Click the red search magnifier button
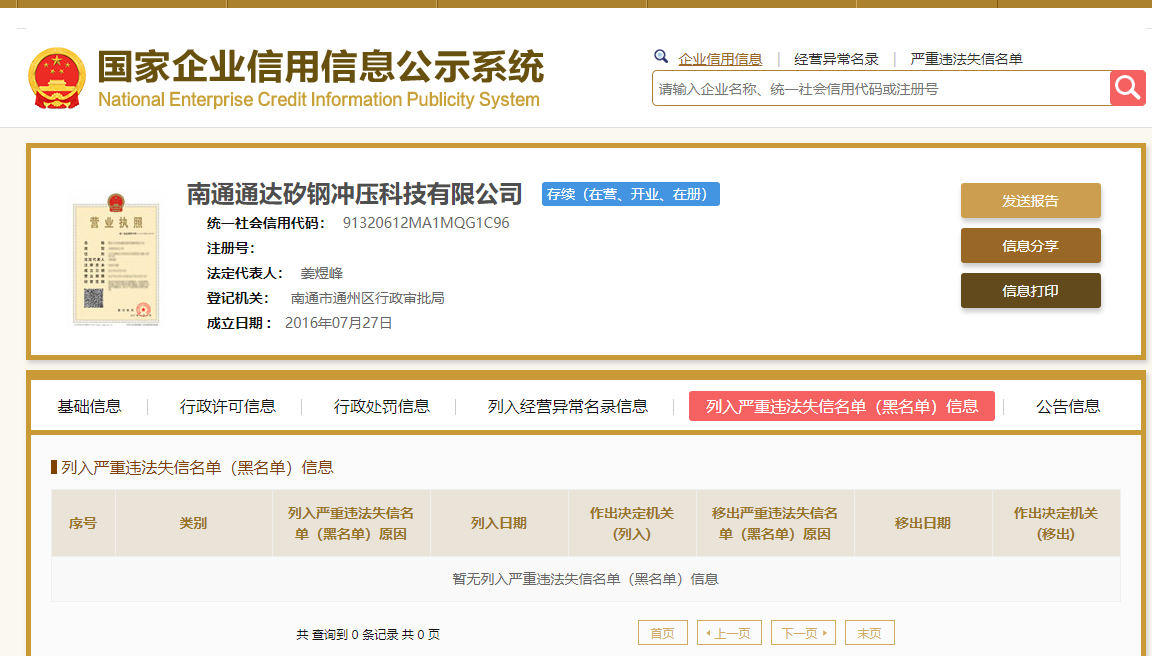This screenshot has width=1152, height=656. (1128, 88)
